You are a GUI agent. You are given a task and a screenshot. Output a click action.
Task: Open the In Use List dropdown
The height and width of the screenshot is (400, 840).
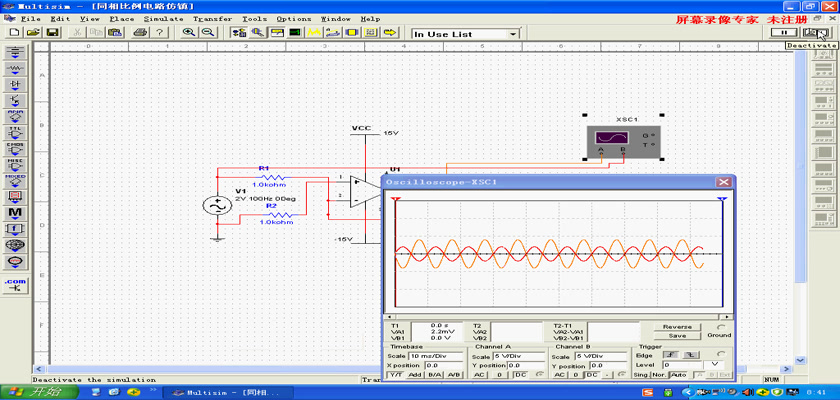pos(514,34)
